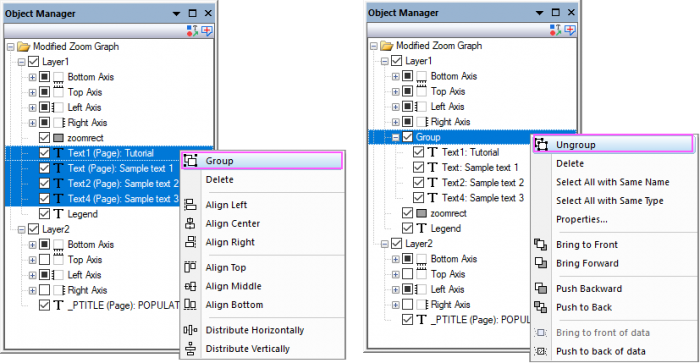
Task: Select All with Same Name menu item
Action: (x=612, y=182)
